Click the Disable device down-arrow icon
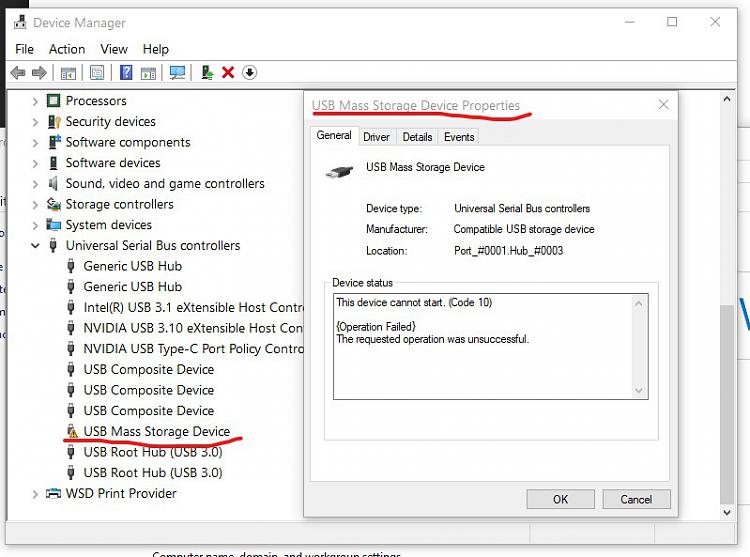Screen dimensions: 750x557 pos(249,73)
